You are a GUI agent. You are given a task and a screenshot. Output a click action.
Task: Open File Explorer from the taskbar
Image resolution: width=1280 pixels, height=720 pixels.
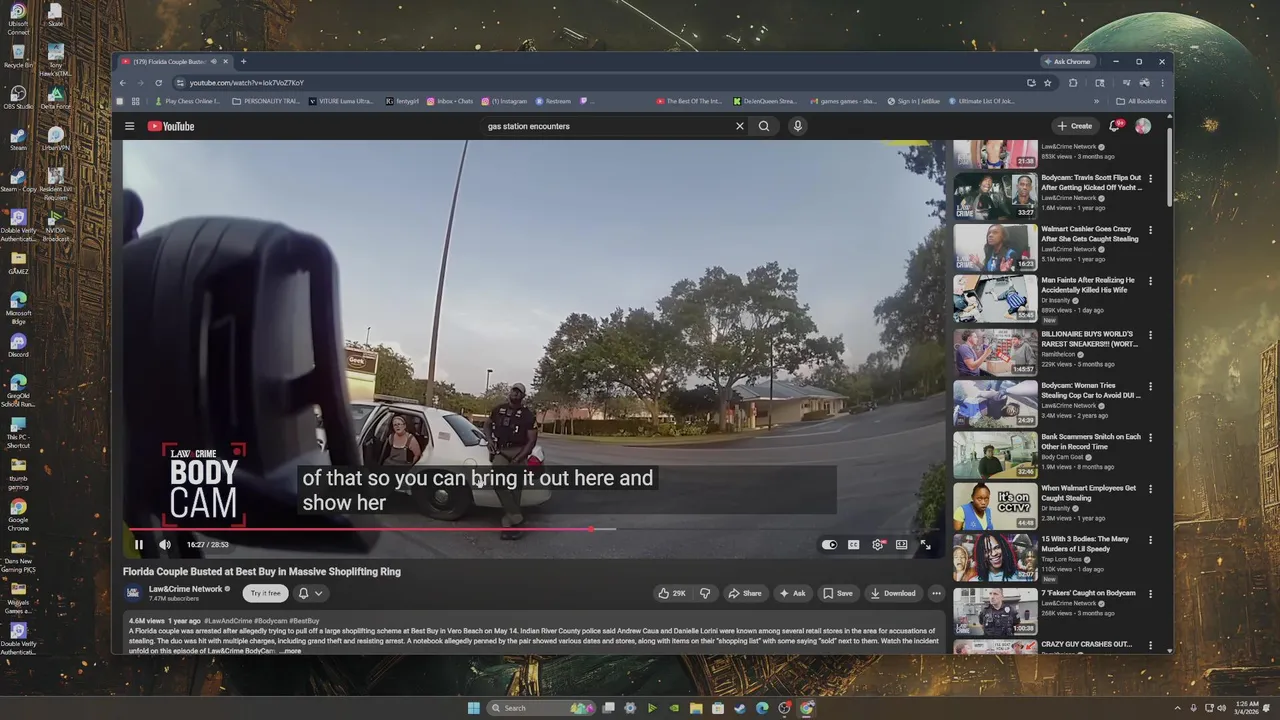696,708
